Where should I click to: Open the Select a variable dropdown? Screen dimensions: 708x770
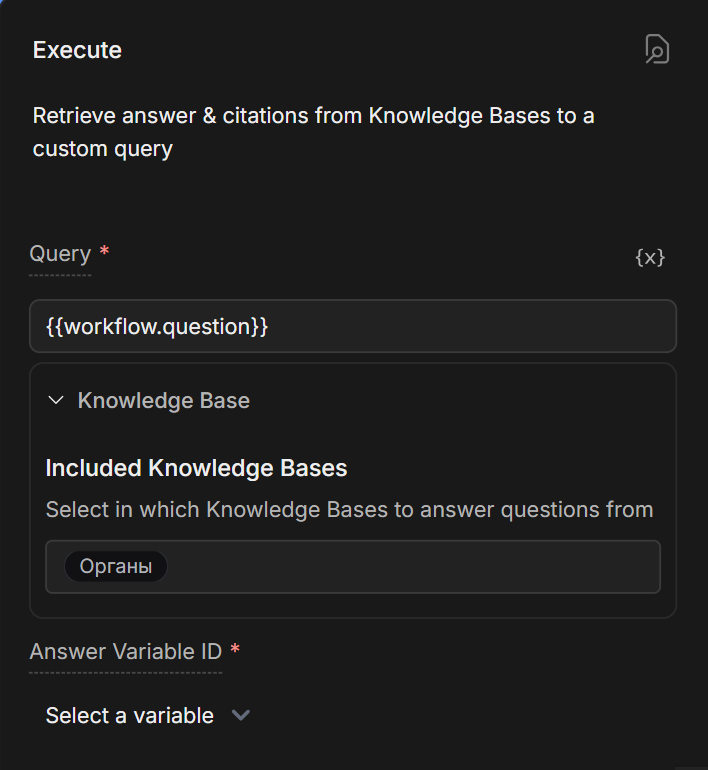point(148,716)
